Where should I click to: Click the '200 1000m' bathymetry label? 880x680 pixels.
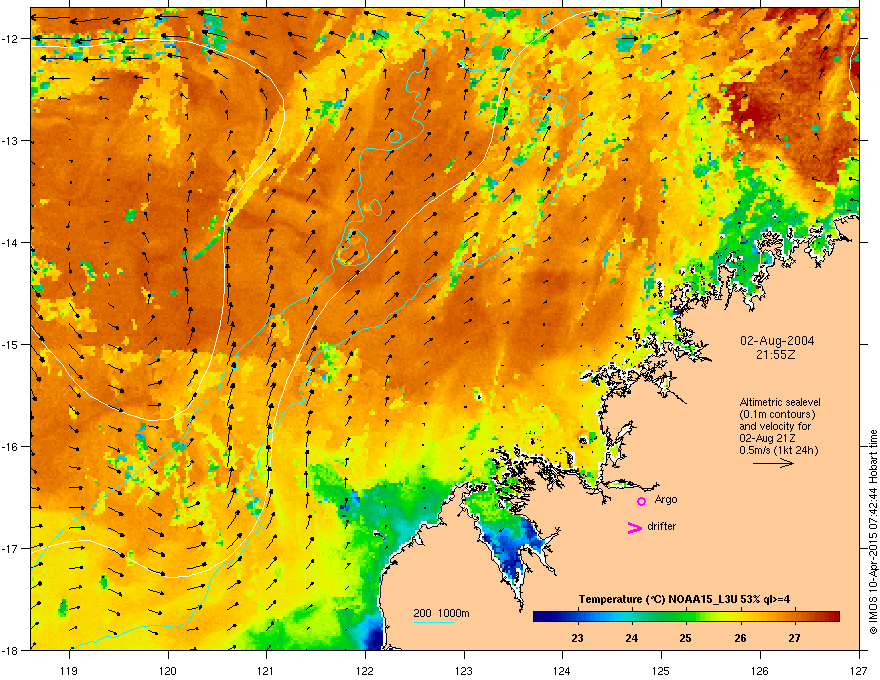[x=441, y=613]
